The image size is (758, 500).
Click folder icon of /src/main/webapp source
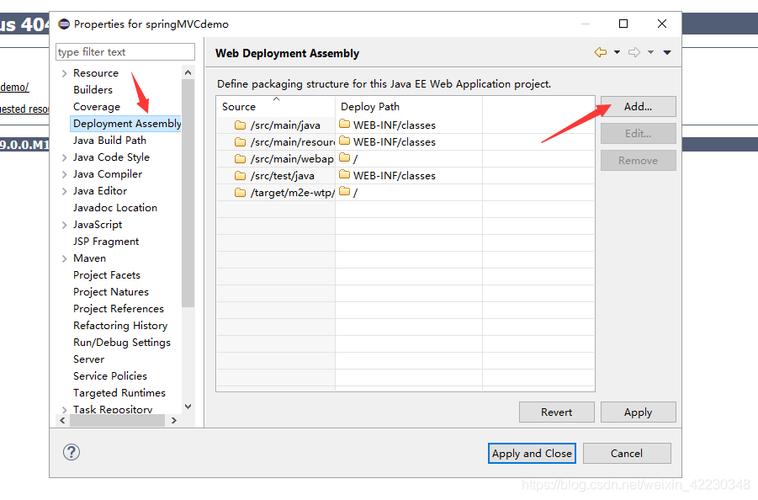click(240, 159)
